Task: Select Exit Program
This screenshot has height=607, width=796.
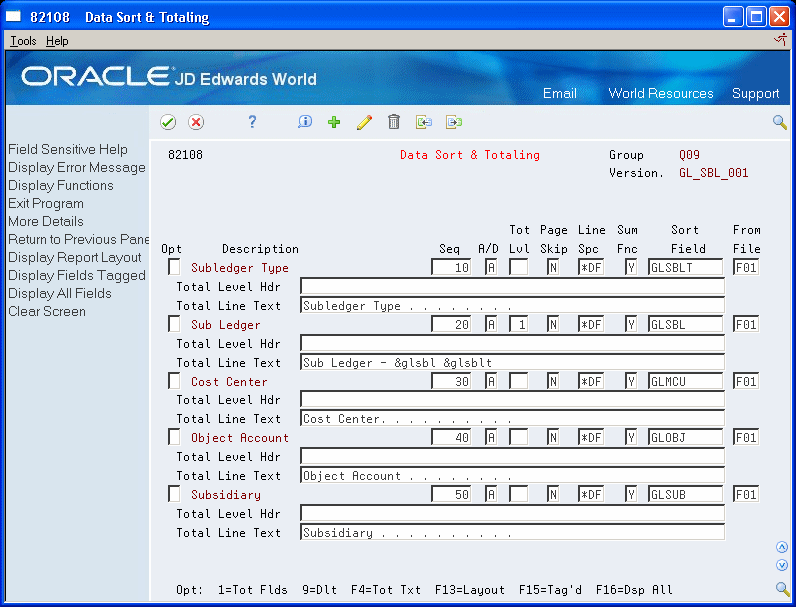Action: click(x=46, y=204)
